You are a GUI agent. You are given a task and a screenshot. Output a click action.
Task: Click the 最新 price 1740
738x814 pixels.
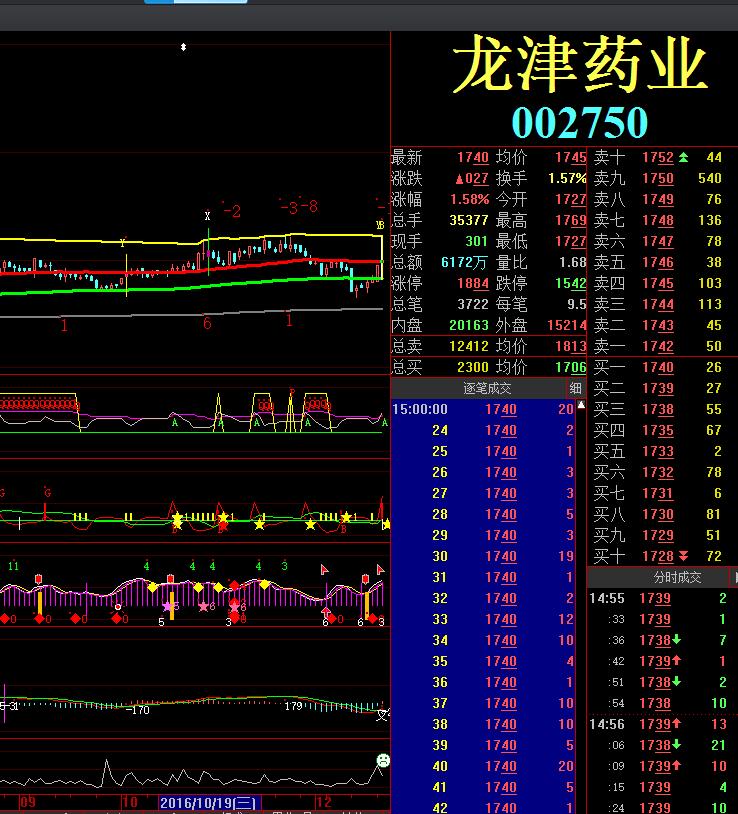[473, 157]
